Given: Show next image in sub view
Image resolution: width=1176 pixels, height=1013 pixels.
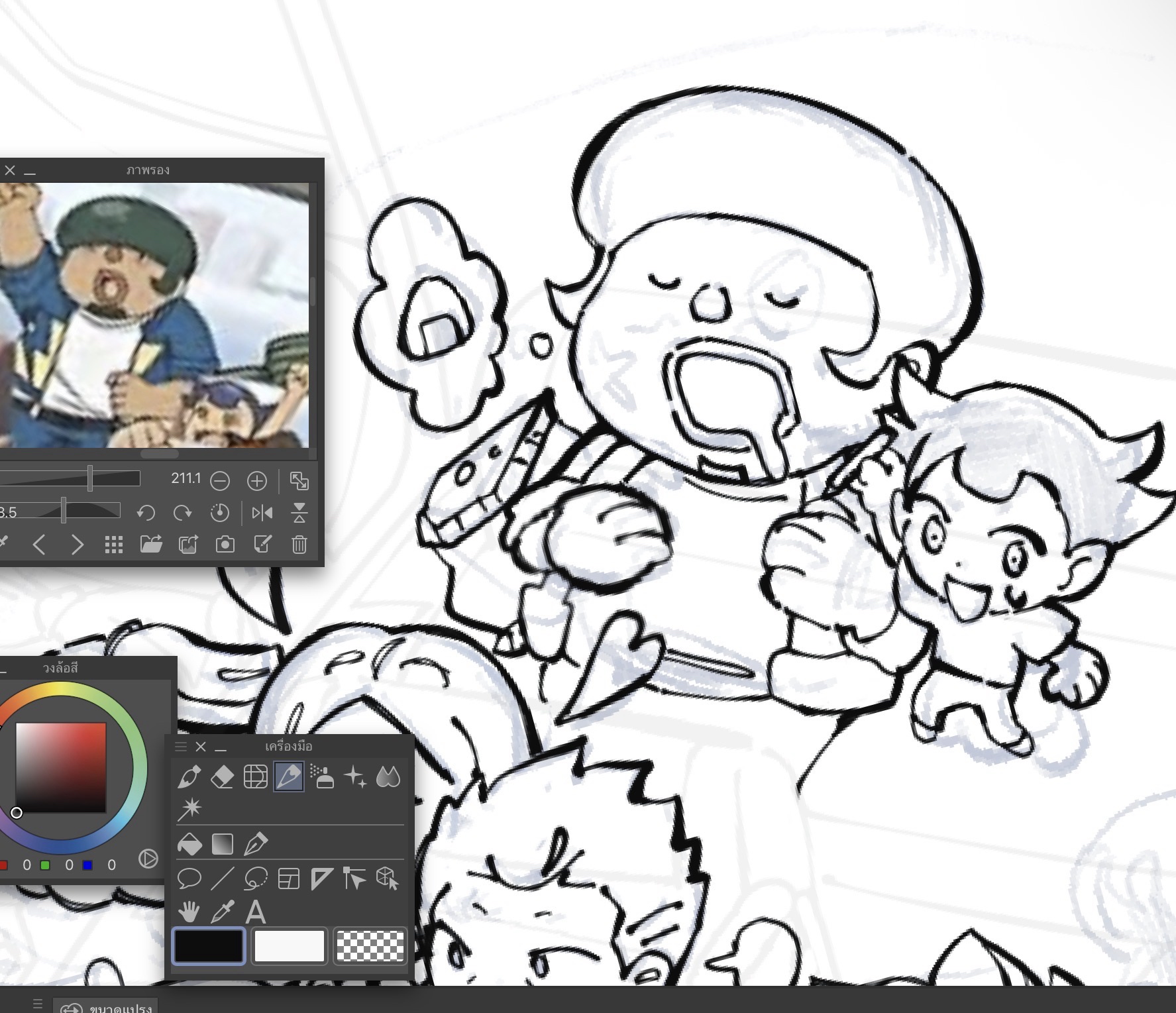Looking at the screenshot, I should point(78,545).
